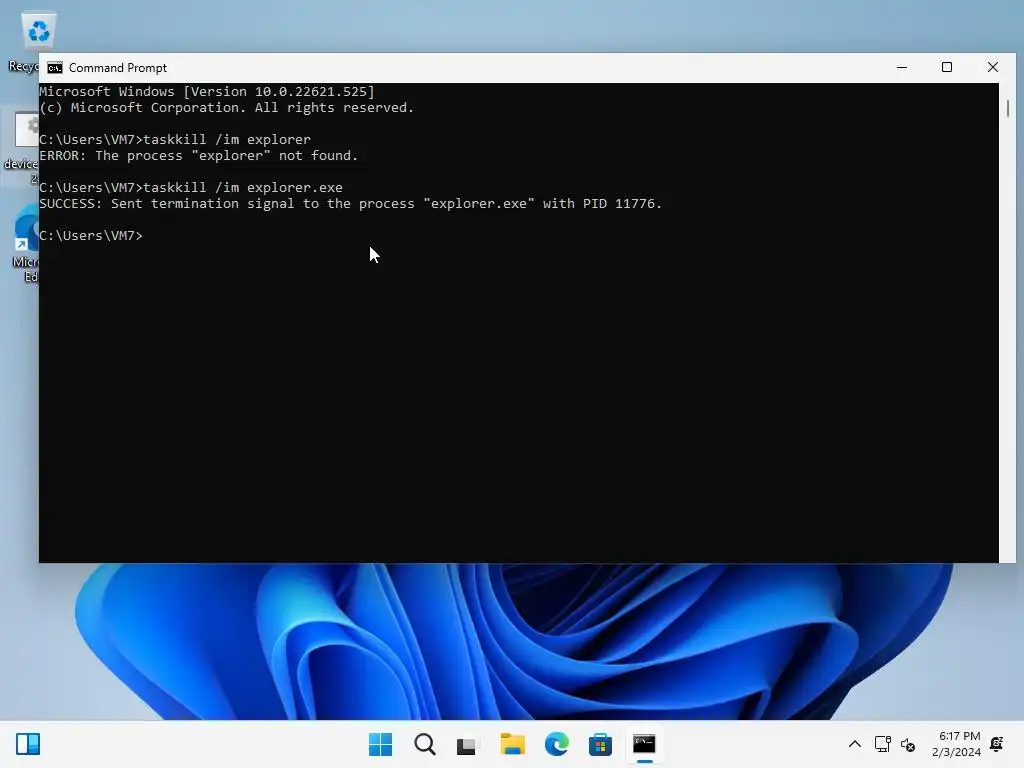The width and height of the screenshot is (1024, 768).
Task: Open Microsoft Store from taskbar
Action: click(600, 744)
